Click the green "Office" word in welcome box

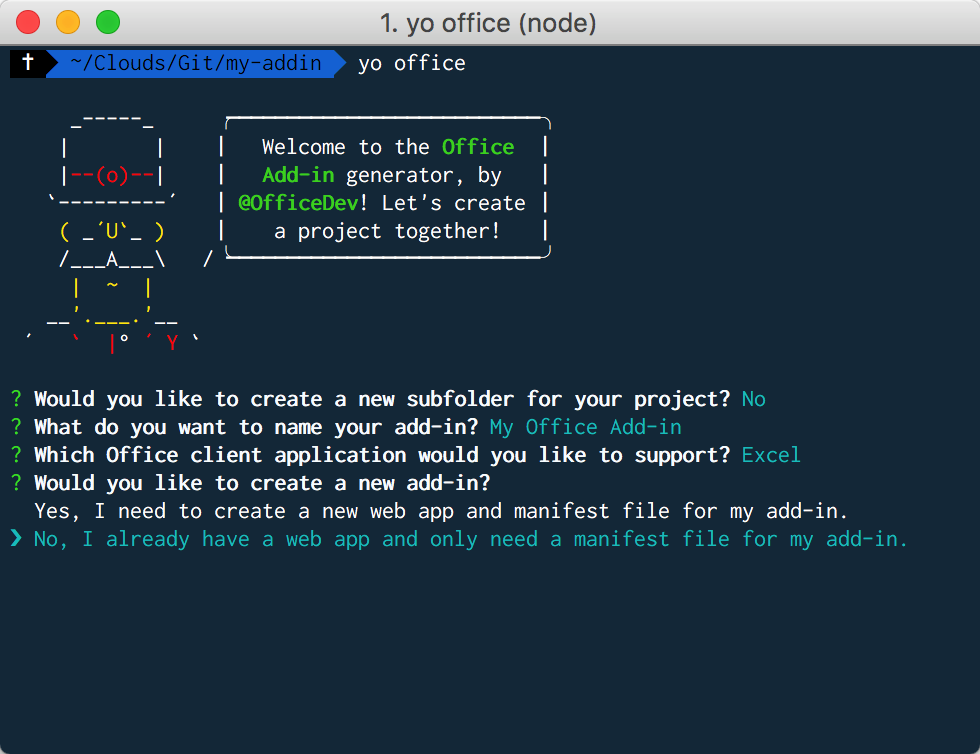(478, 147)
